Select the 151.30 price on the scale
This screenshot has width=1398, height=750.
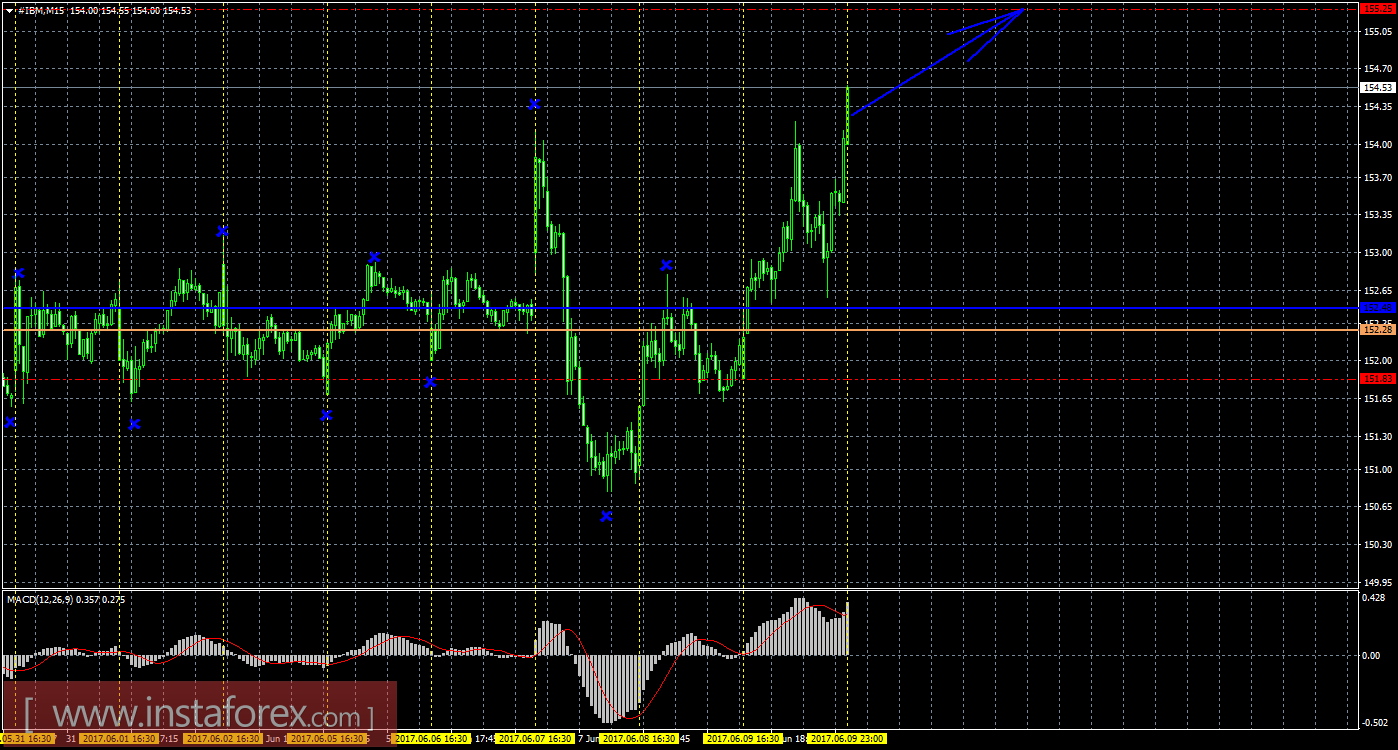tap(1377, 437)
